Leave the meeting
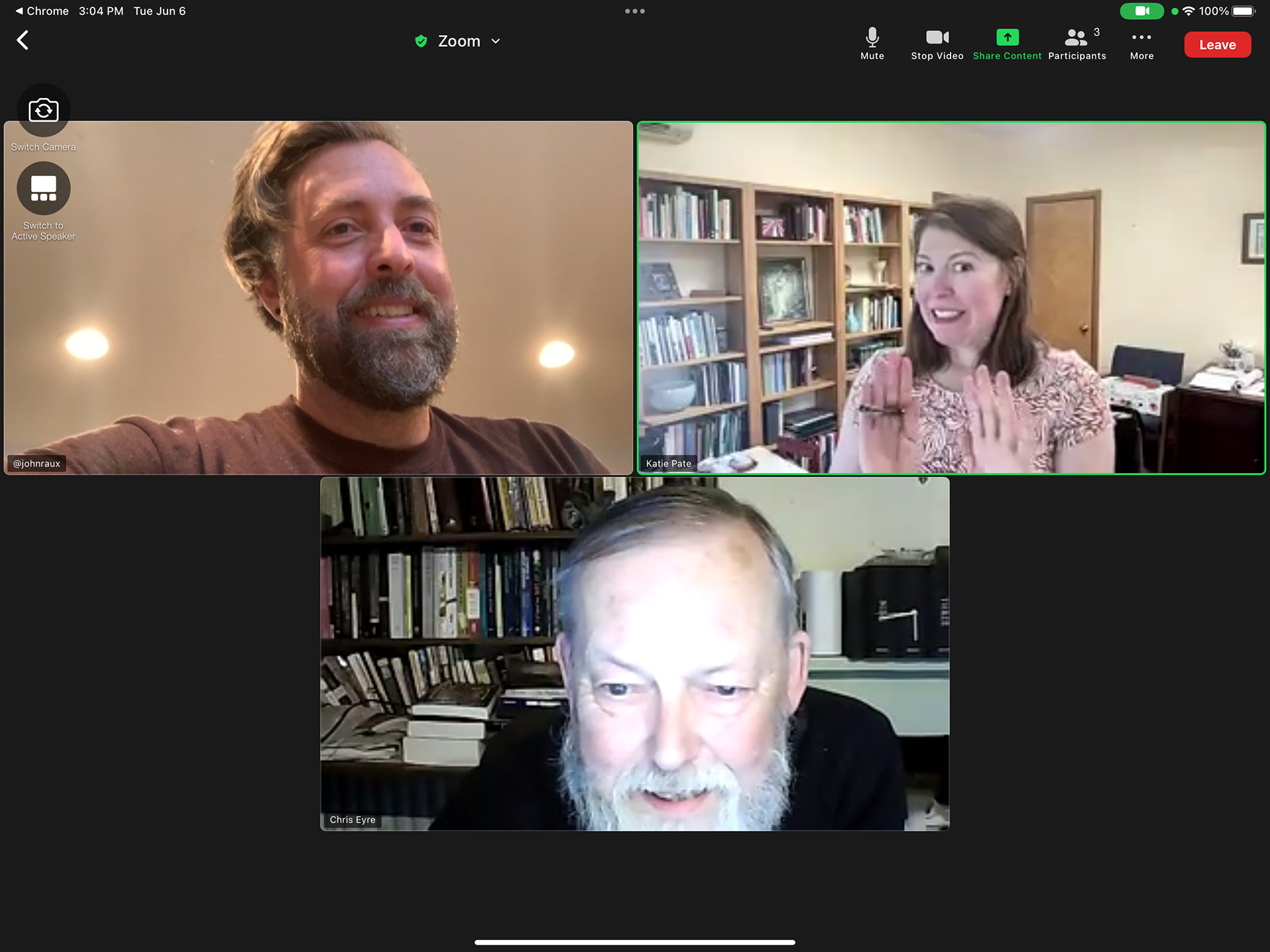The image size is (1270, 952). [1217, 45]
